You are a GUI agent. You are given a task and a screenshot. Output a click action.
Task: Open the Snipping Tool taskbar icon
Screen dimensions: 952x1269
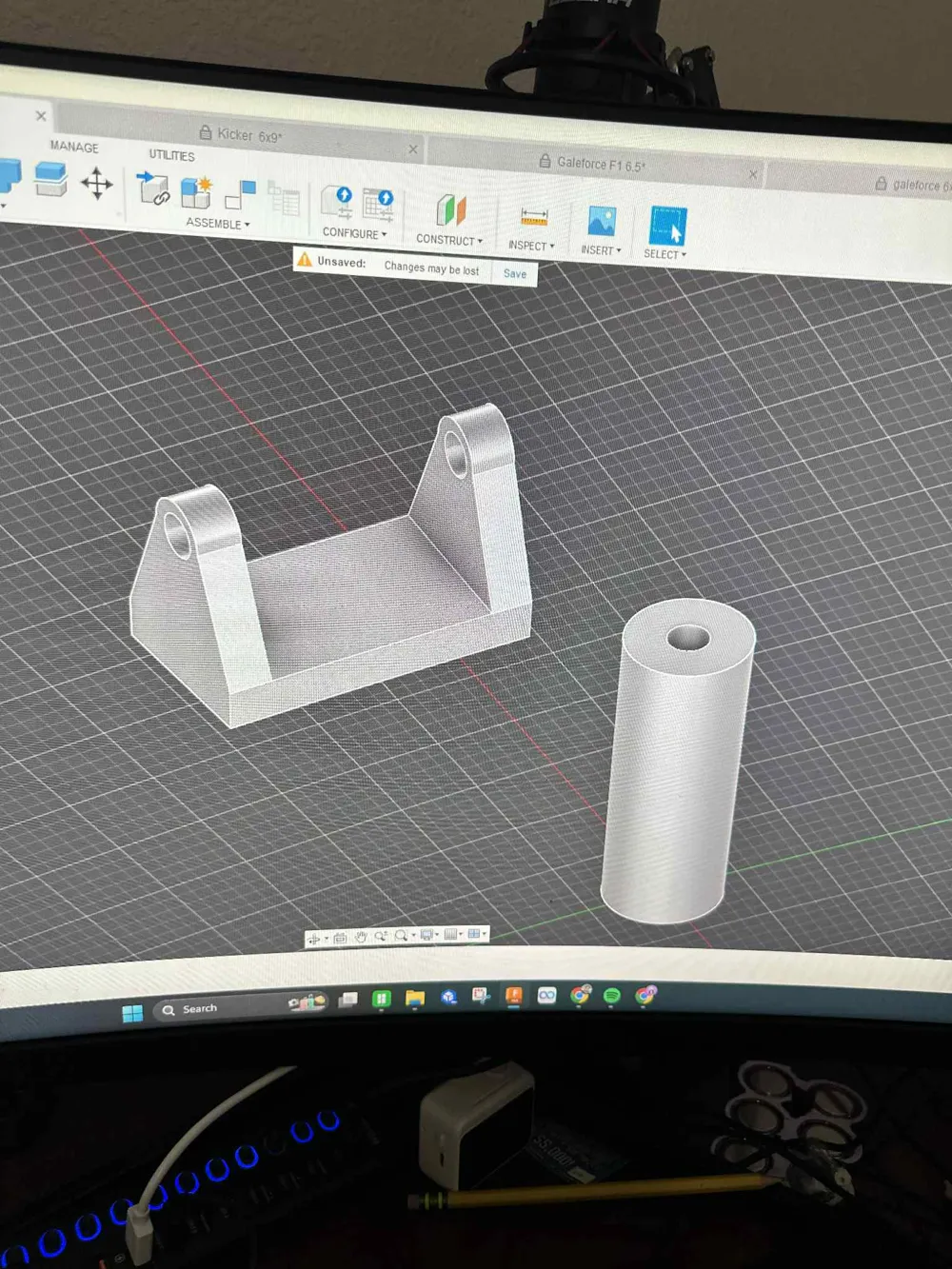(x=482, y=996)
